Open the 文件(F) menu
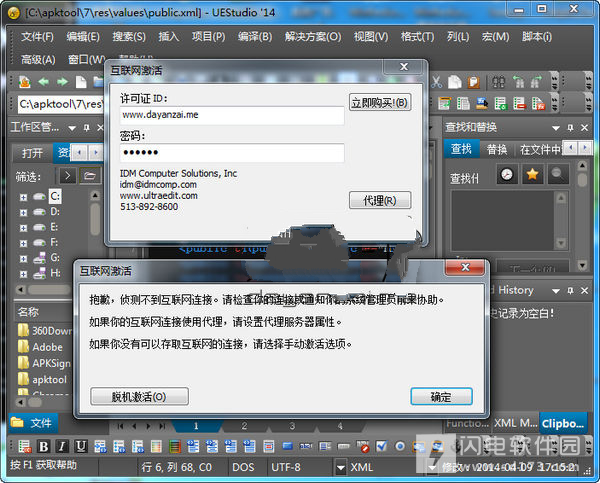600x483 pixels. tap(37, 37)
